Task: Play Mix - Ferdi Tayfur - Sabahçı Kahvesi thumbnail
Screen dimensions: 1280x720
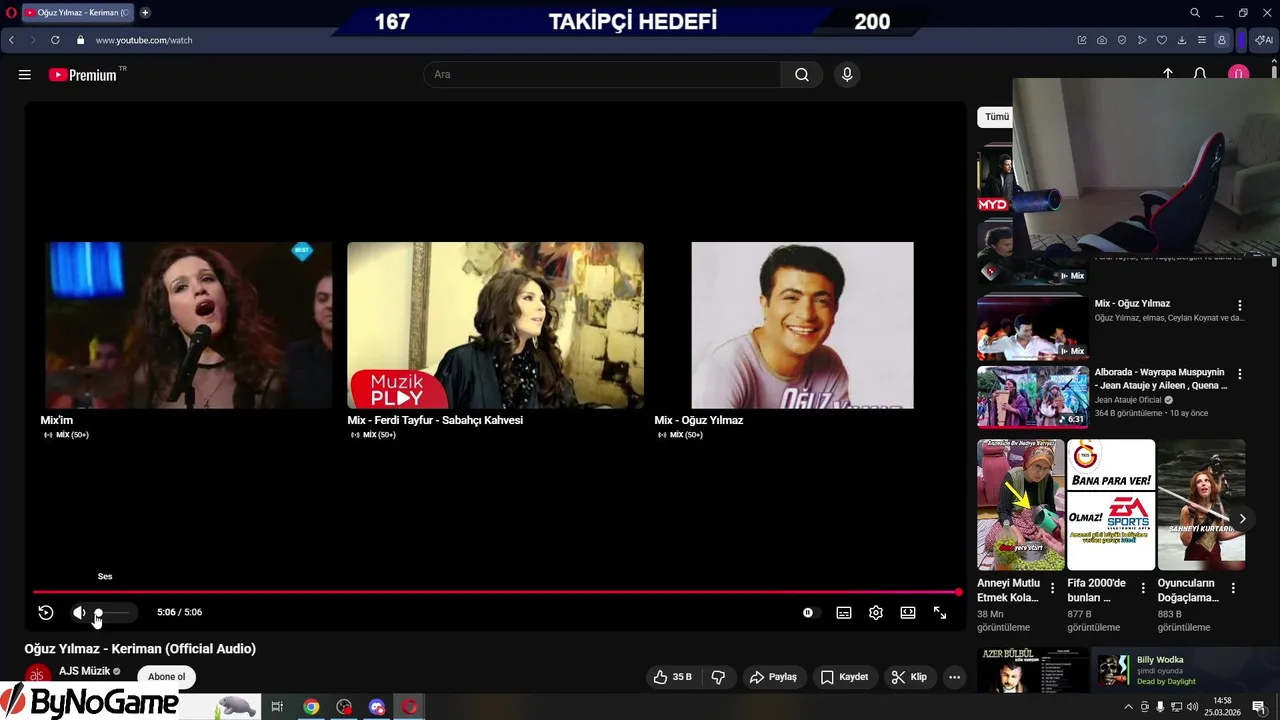Action: 495,325
